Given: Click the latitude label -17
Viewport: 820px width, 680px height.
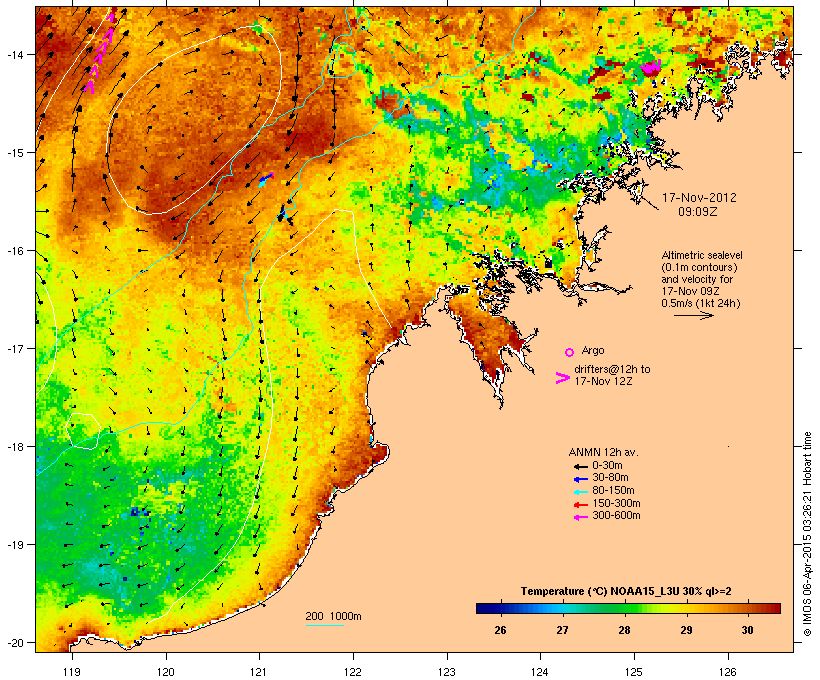Looking at the screenshot, I should (15, 348).
